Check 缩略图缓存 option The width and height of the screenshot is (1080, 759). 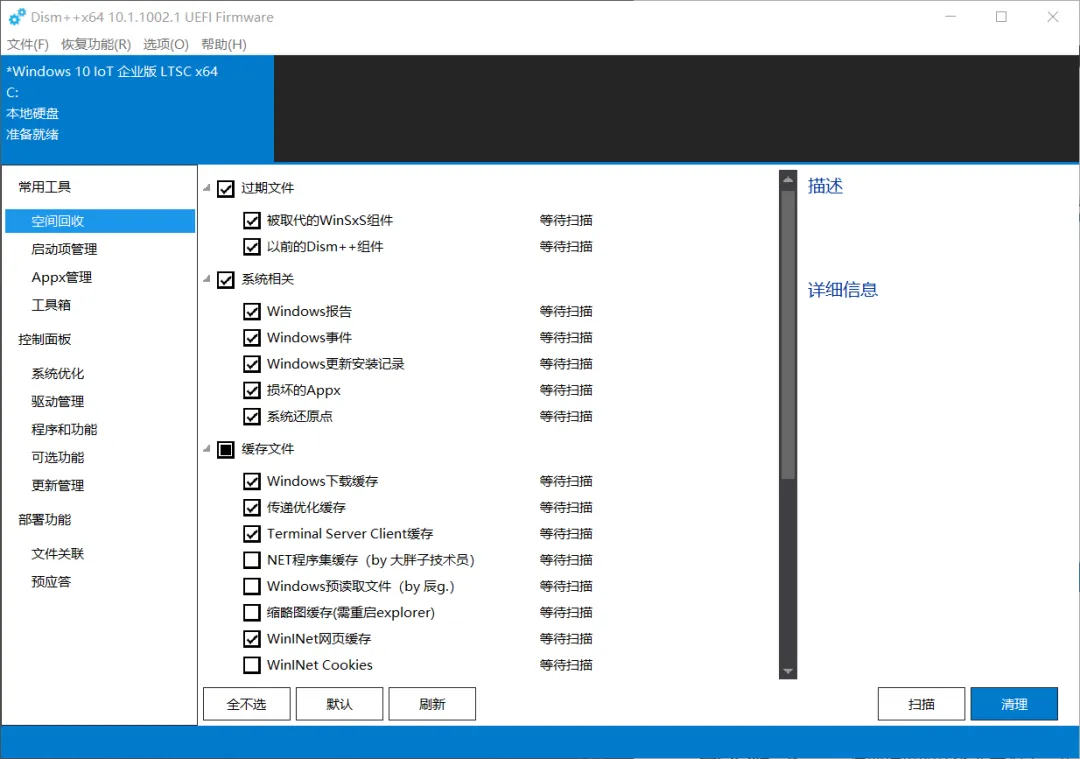[252, 612]
